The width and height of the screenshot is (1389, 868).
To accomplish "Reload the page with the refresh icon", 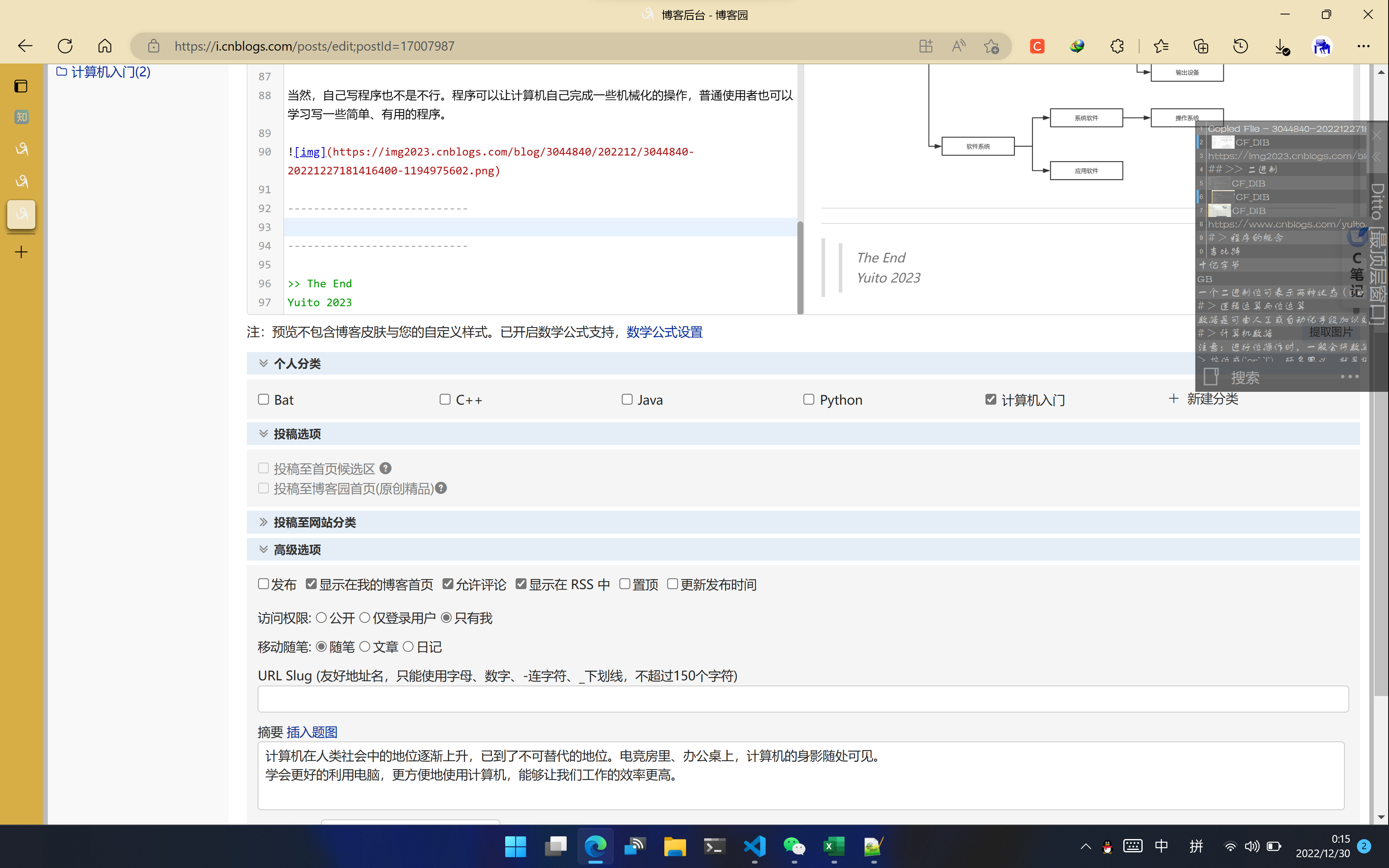I will [x=65, y=46].
